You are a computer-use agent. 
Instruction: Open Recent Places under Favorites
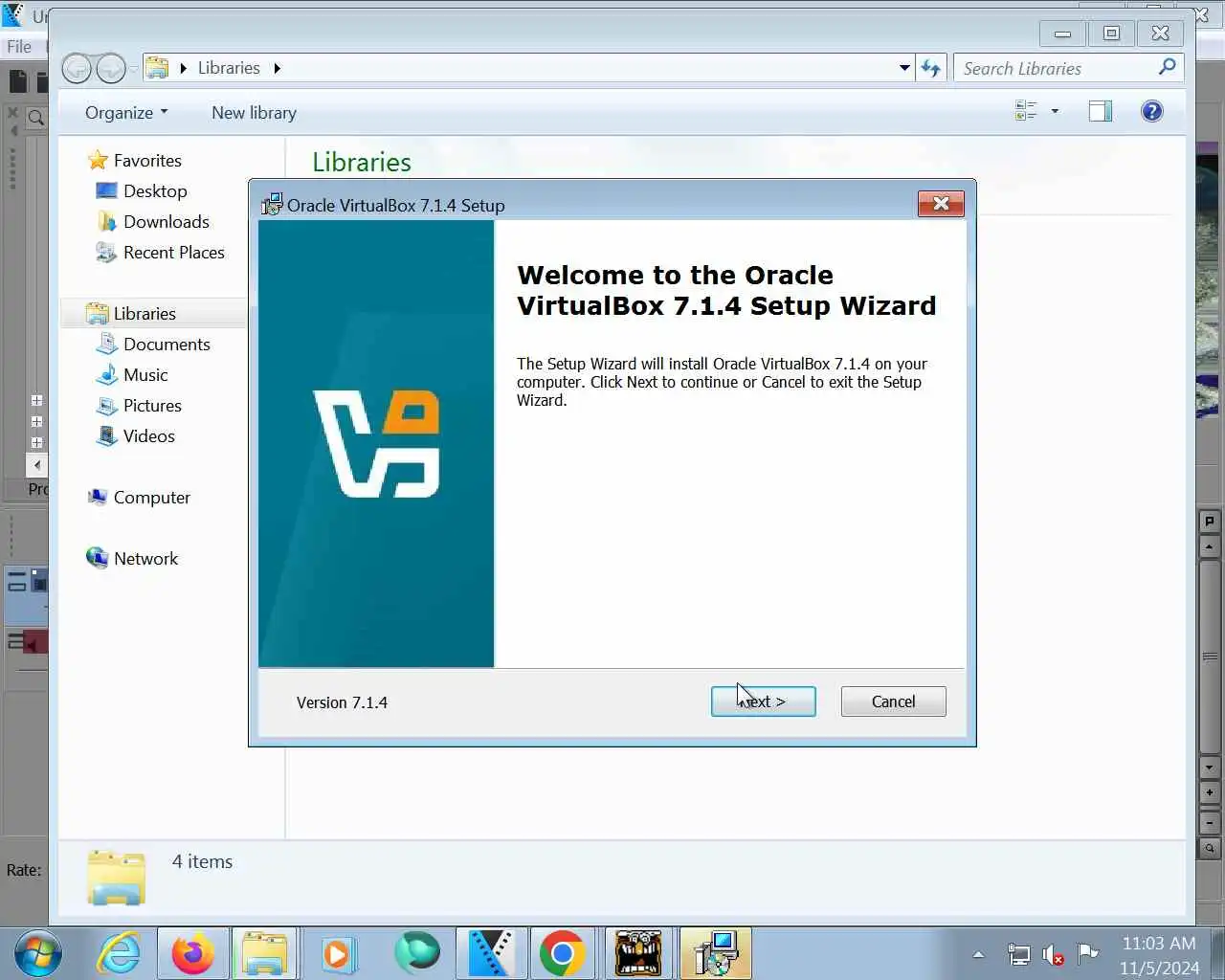tap(174, 253)
